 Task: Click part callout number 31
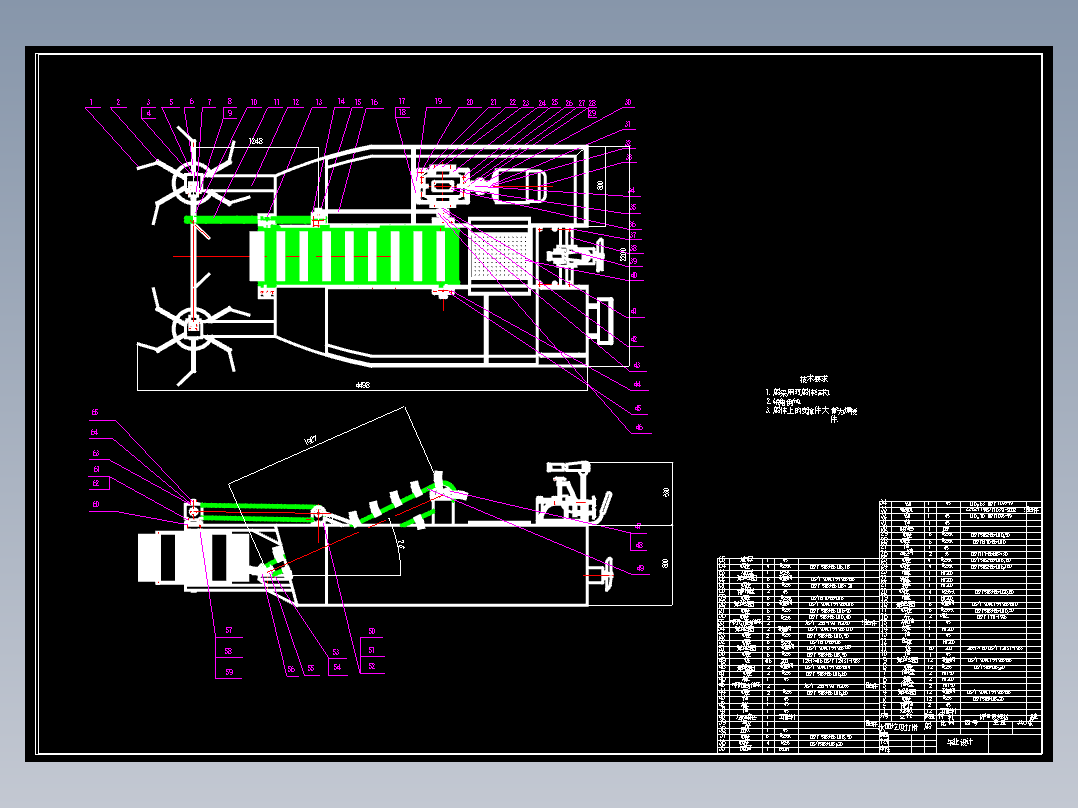click(628, 124)
